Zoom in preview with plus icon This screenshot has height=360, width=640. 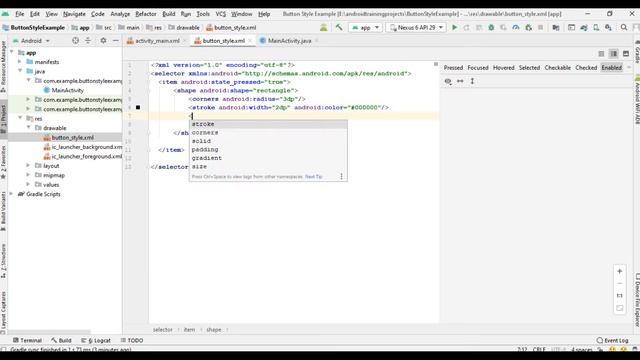tap(620, 271)
